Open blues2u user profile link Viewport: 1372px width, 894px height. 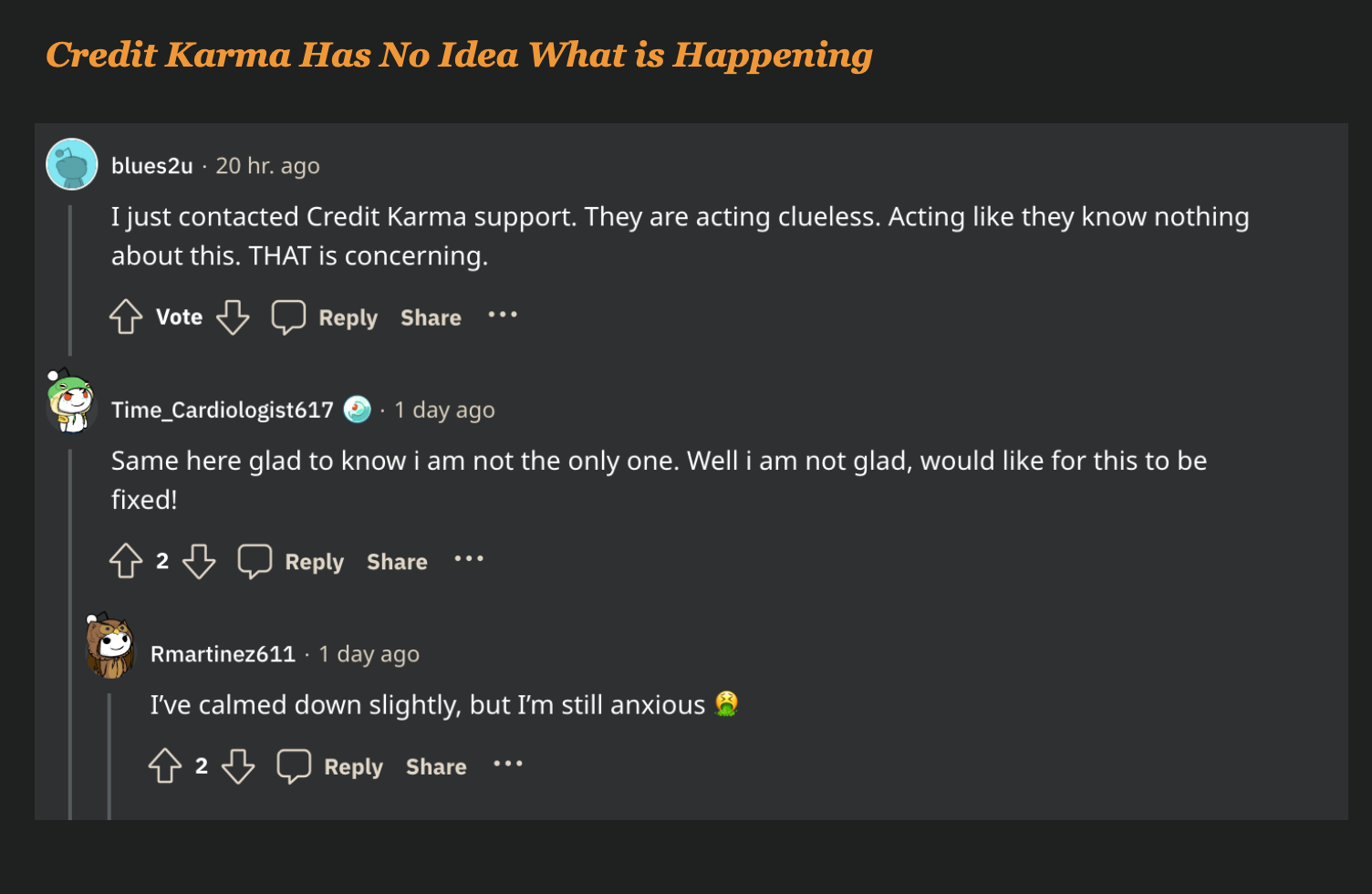tap(151, 166)
